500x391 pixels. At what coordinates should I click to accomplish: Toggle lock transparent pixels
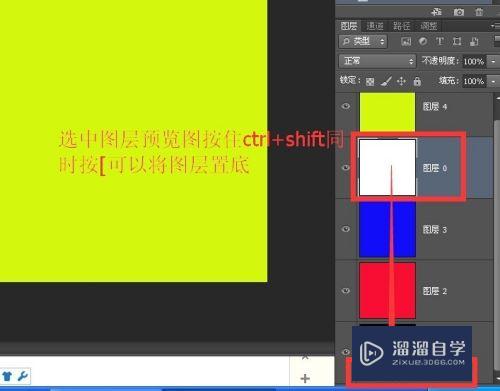coord(370,81)
